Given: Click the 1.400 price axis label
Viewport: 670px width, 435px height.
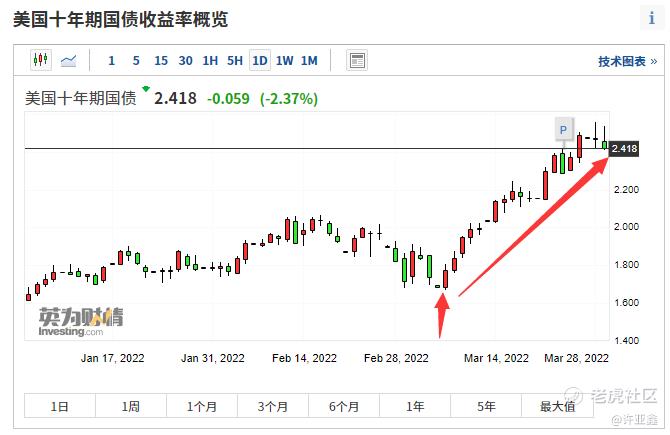Looking at the screenshot, I should click(626, 341).
